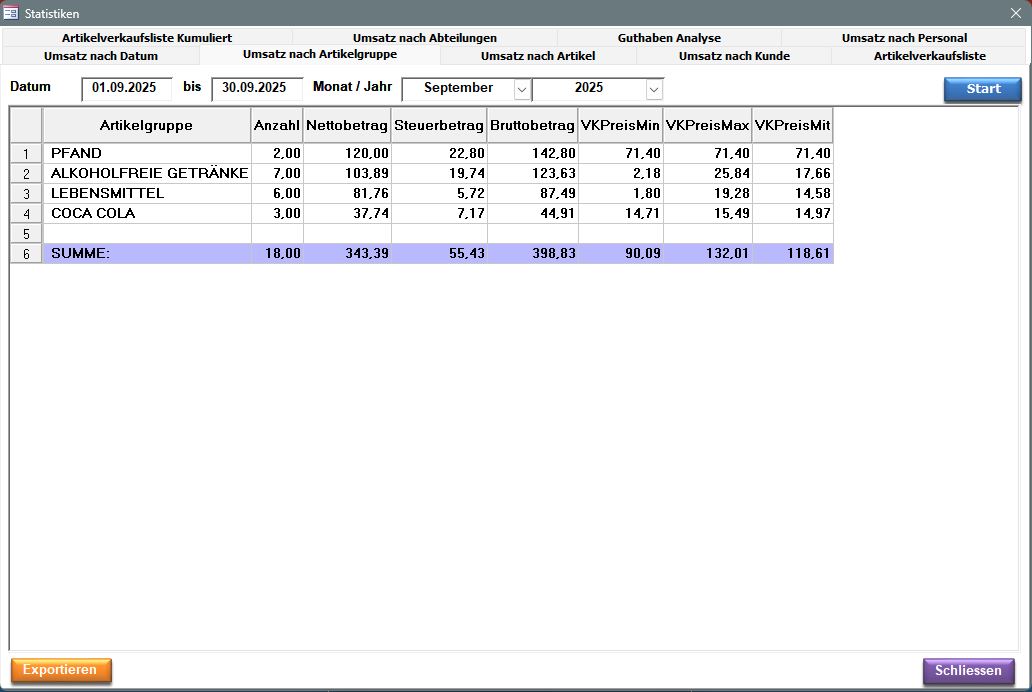Go to Artikelverkaufsliste tab

(929, 56)
